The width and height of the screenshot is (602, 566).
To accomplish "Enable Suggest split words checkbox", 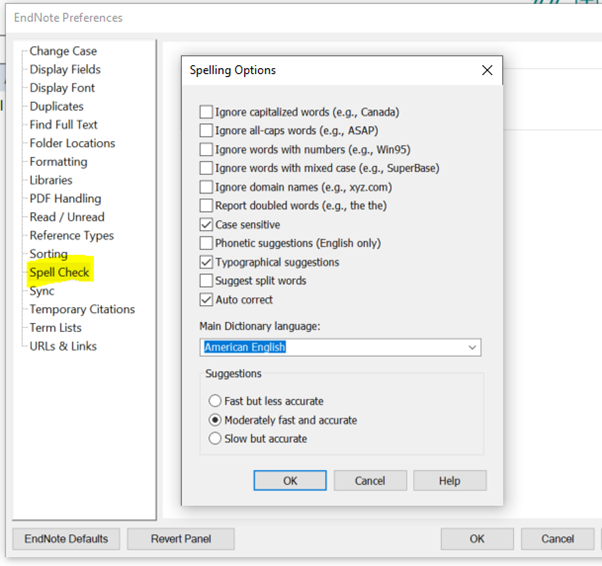I will coord(206,281).
